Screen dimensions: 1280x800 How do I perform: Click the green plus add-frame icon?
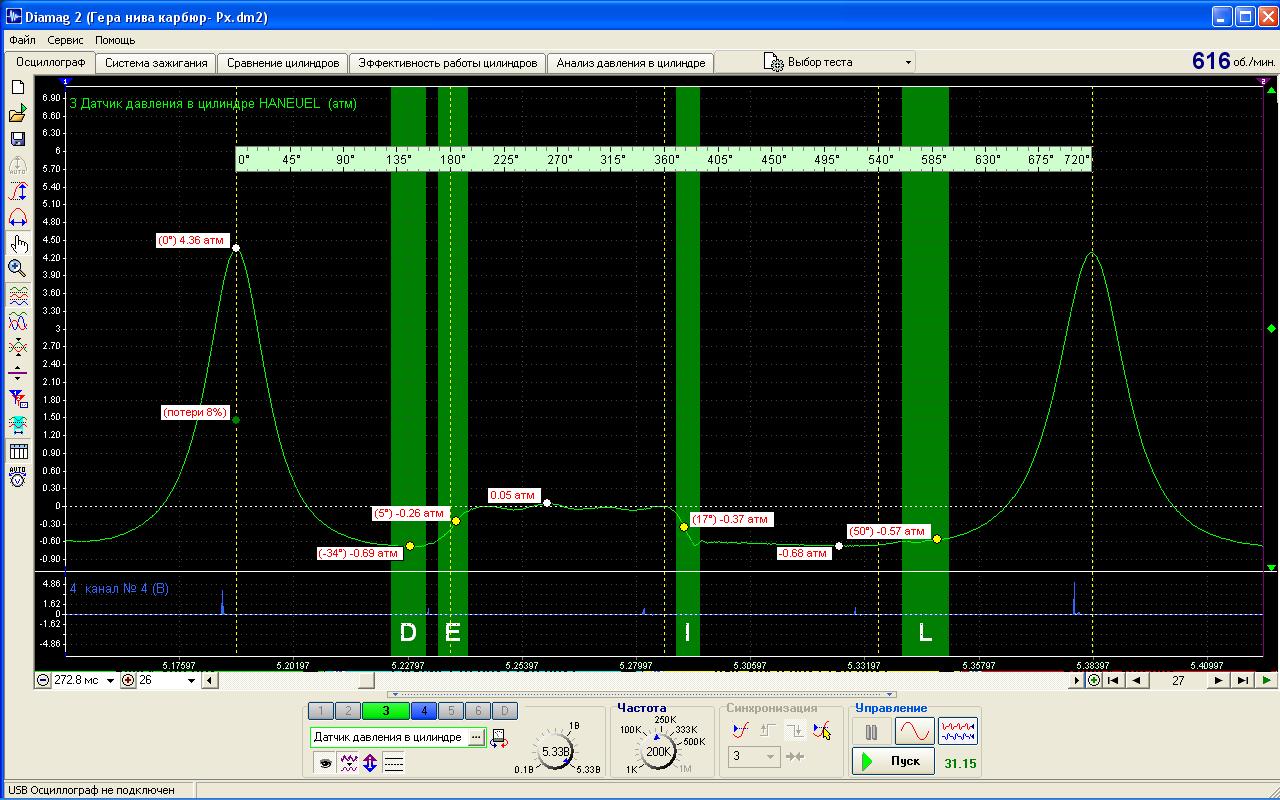pyautogui.click(x=1094, y=680)
